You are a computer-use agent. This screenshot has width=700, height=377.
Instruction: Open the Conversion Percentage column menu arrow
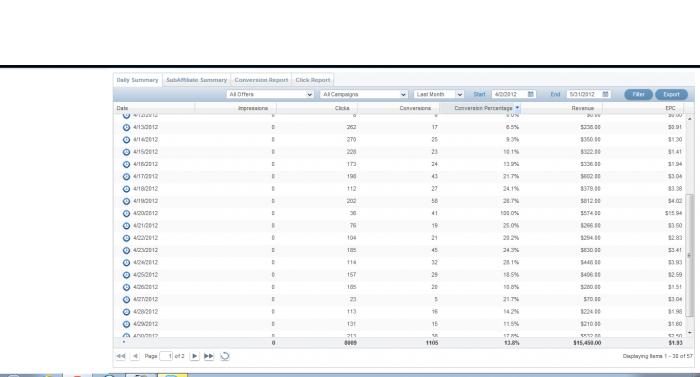pos(517,108)
